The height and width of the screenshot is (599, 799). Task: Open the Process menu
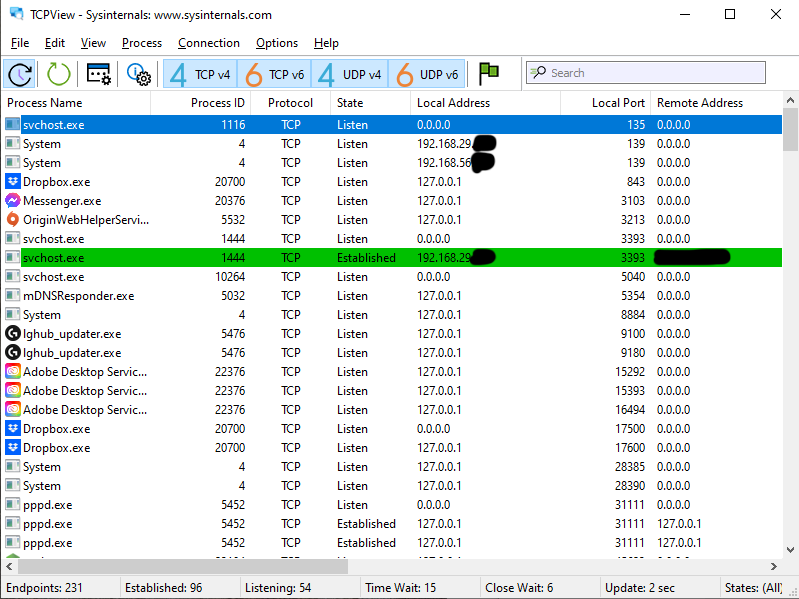[x=142, y=43]
